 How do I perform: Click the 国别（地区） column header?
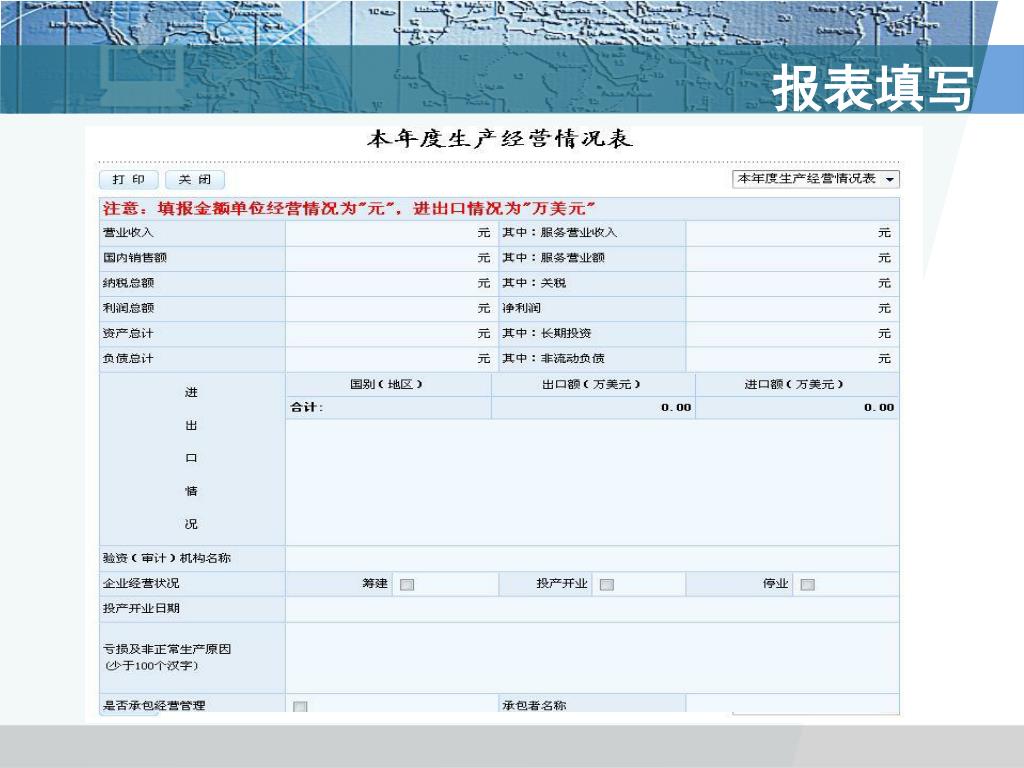[387, 385]
